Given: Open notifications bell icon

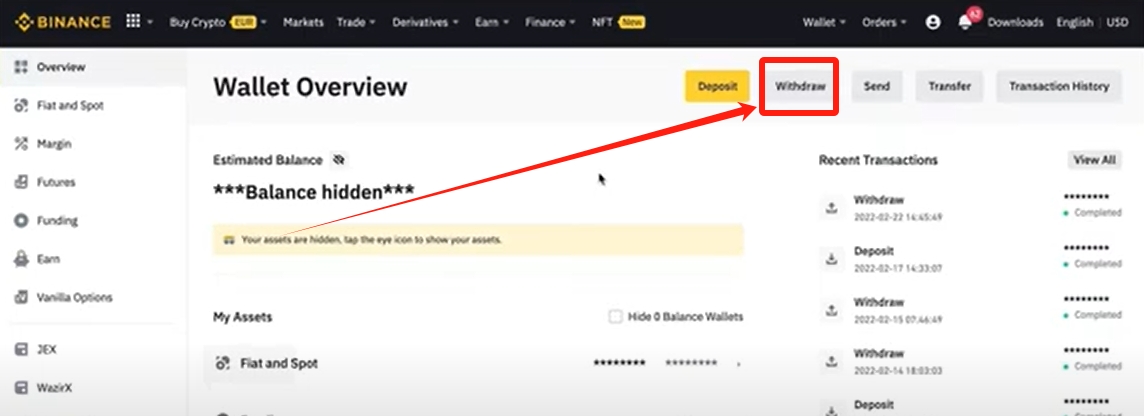Looking at the screenshot, I should click(965, 23).
